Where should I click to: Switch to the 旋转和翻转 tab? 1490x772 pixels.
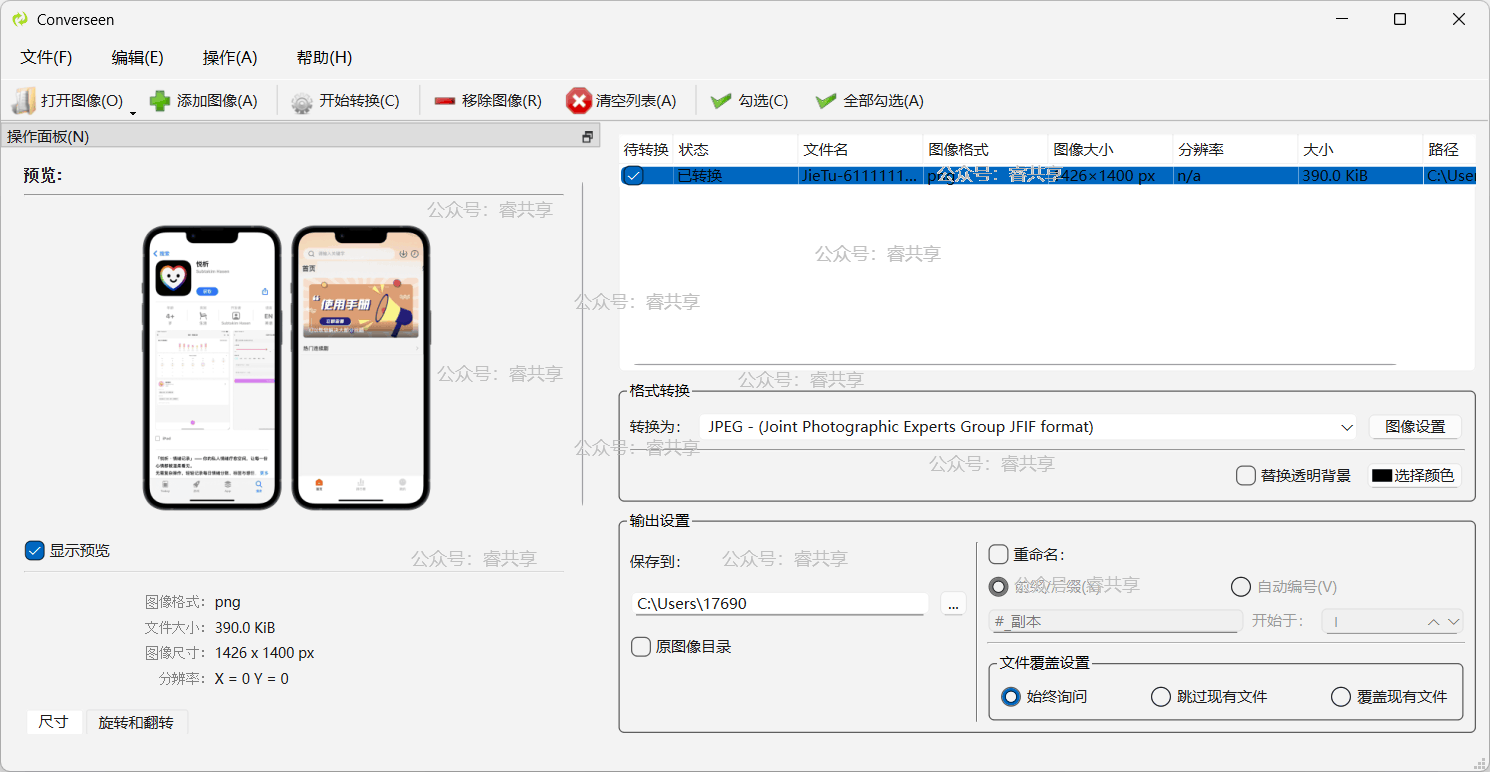click(136, 722)
